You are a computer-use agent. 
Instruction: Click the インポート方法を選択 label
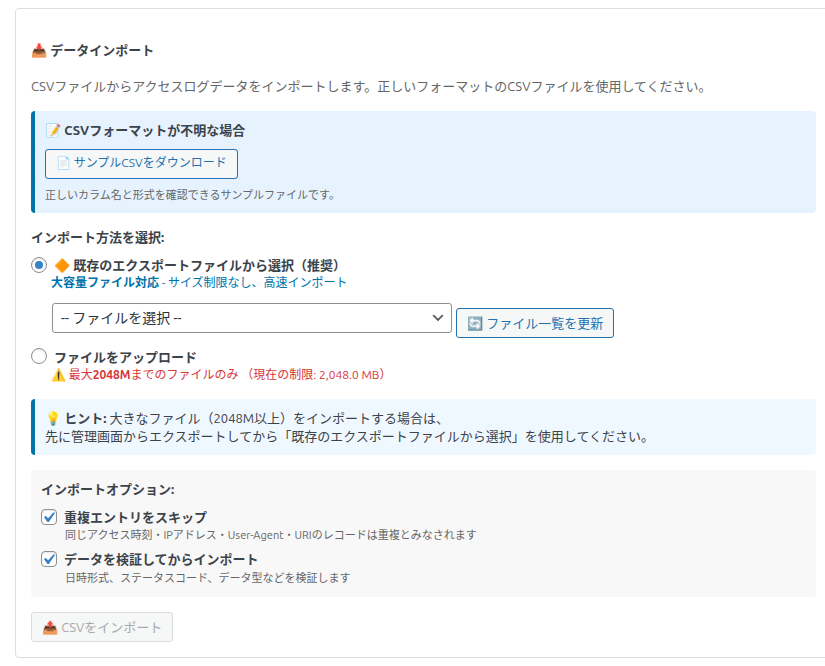click(x=98, y=238)
